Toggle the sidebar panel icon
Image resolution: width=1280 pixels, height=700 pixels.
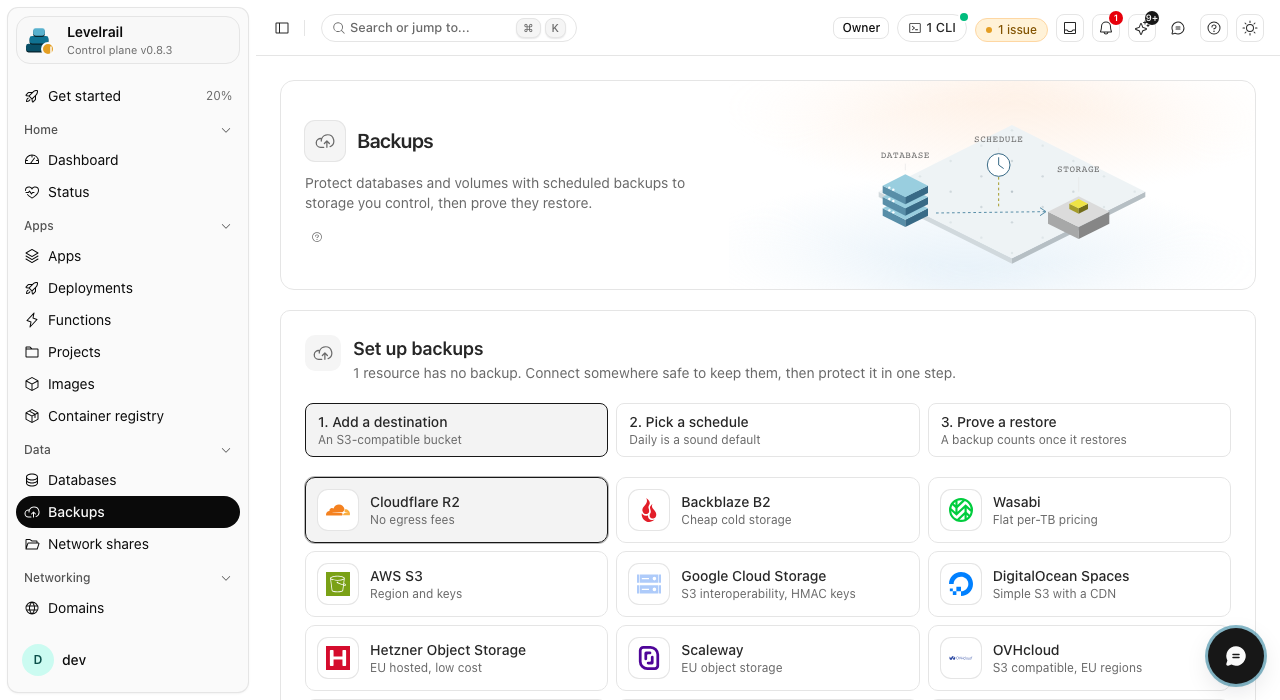pos(282,28)
